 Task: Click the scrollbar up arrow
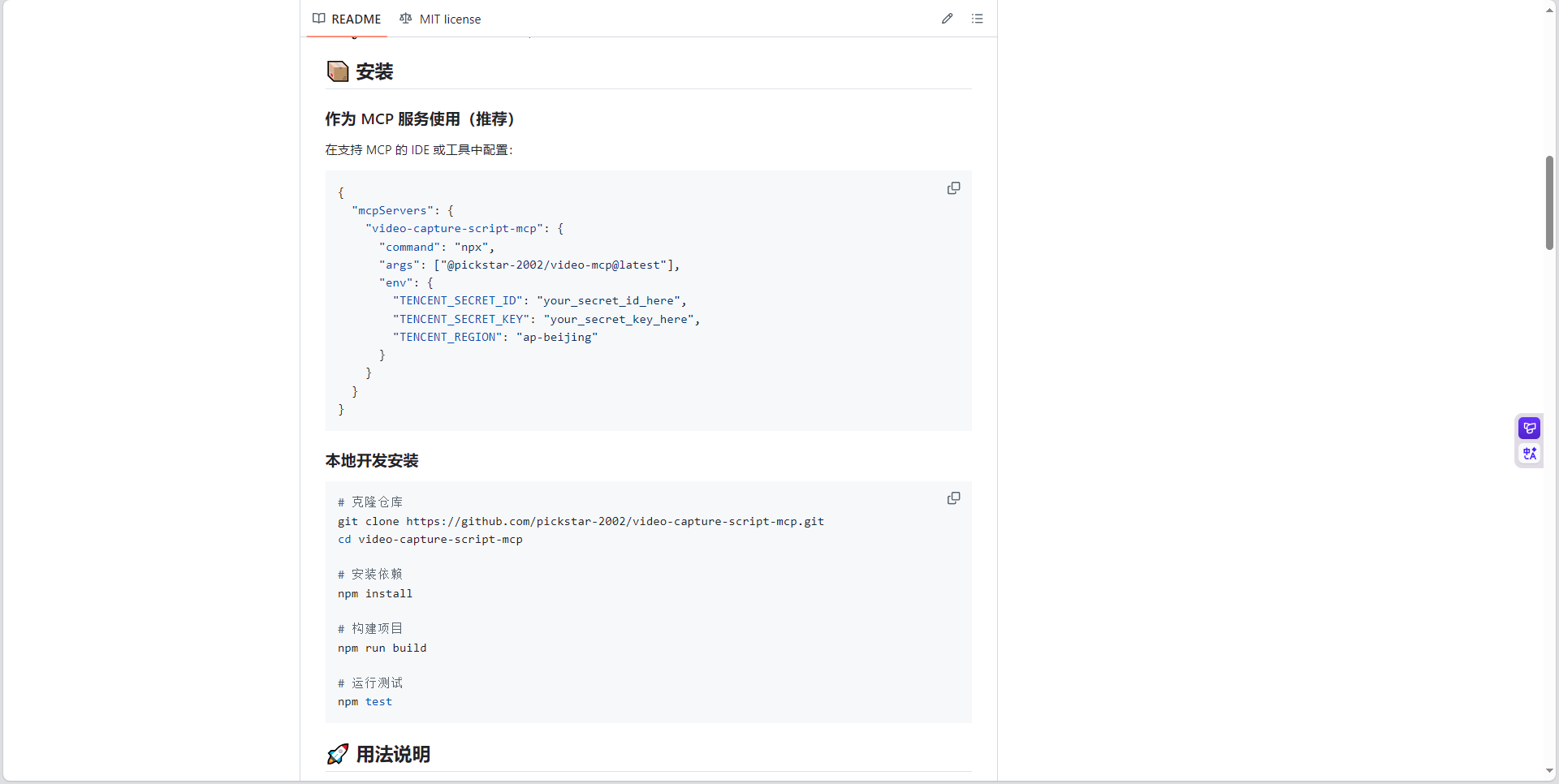[1549, 10]
